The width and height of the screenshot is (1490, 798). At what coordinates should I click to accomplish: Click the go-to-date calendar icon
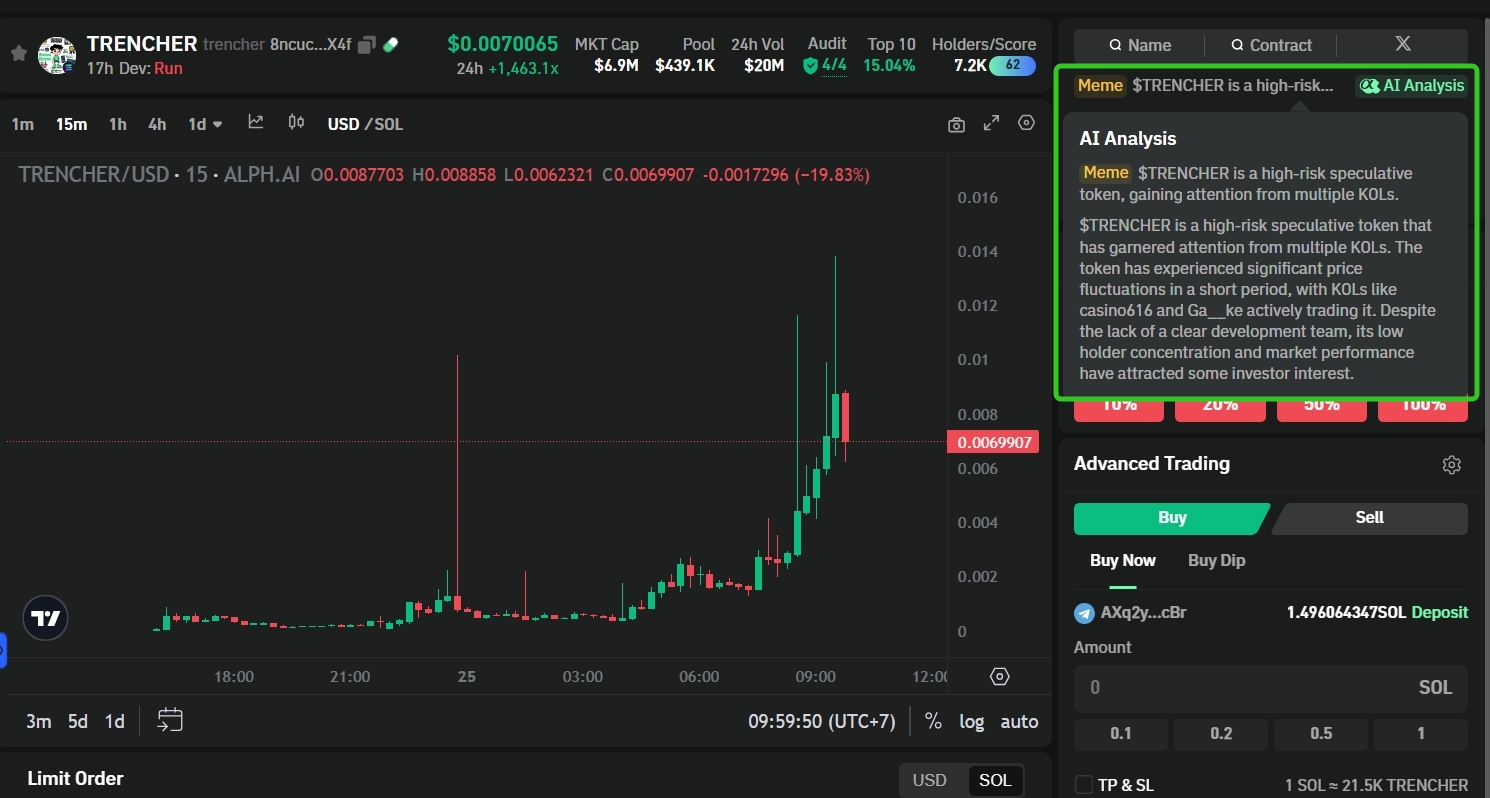[x=170, y=720]
